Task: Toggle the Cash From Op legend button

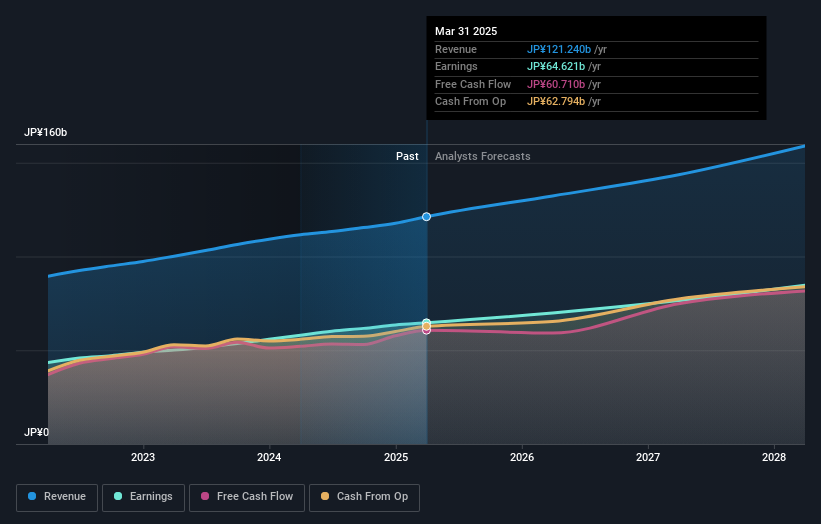Action: pos(364,497)
